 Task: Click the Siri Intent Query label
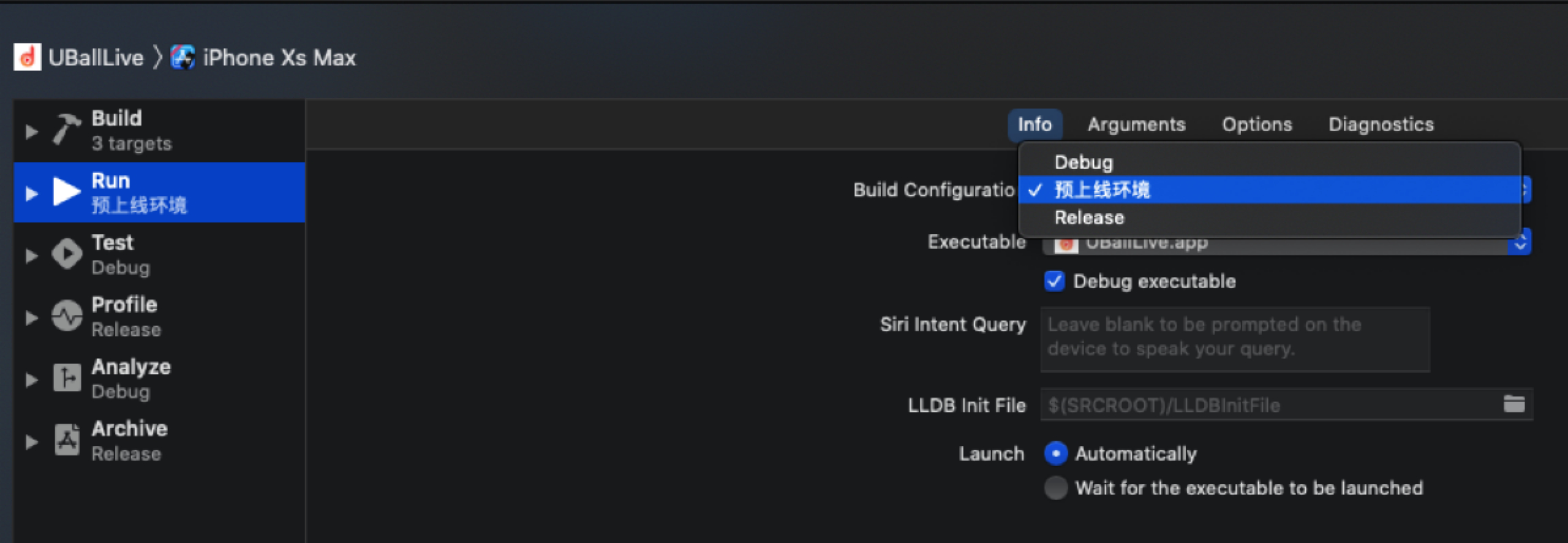pos(953,324)
